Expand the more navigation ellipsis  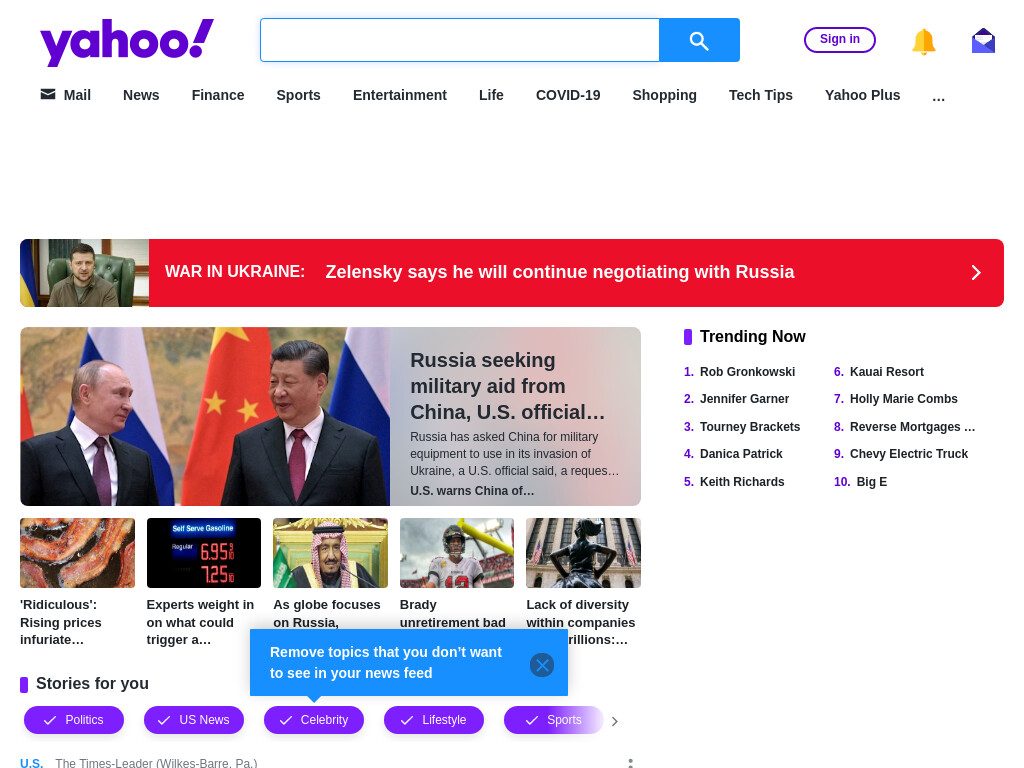tap(938, 97)
